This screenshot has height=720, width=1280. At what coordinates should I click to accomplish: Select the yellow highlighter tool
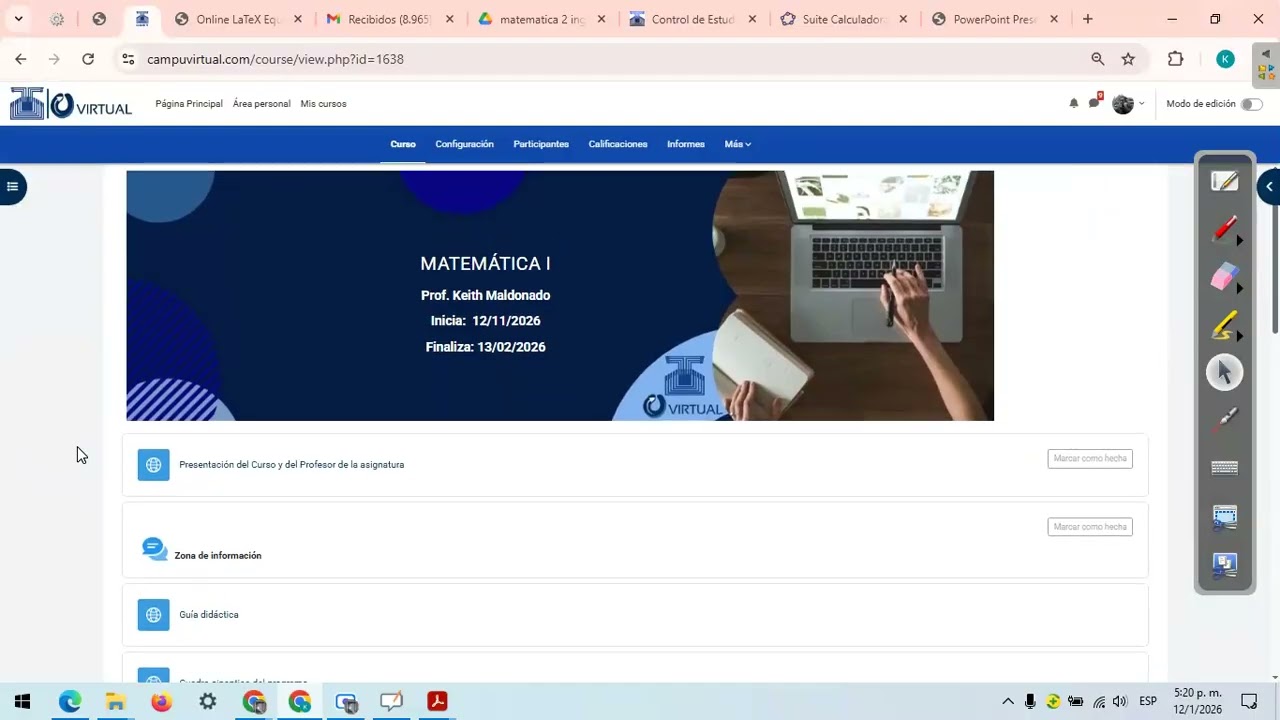pyautogui.click(x=1225, y=325)
